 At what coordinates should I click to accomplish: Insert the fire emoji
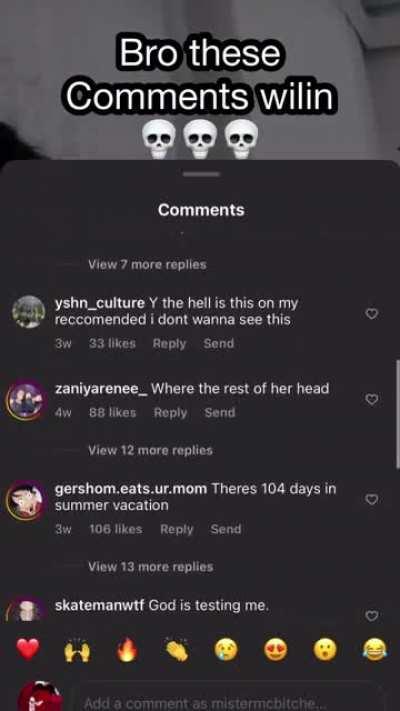coord(127,650)
